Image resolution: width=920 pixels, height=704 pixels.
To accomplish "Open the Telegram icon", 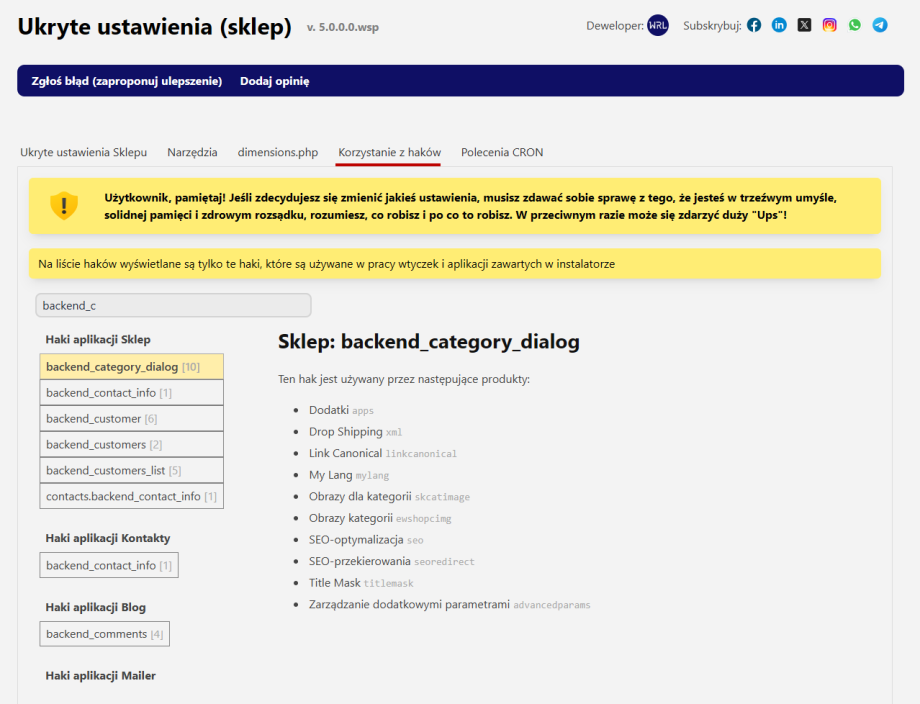I will pyautogui.click(x=880, y=25).
